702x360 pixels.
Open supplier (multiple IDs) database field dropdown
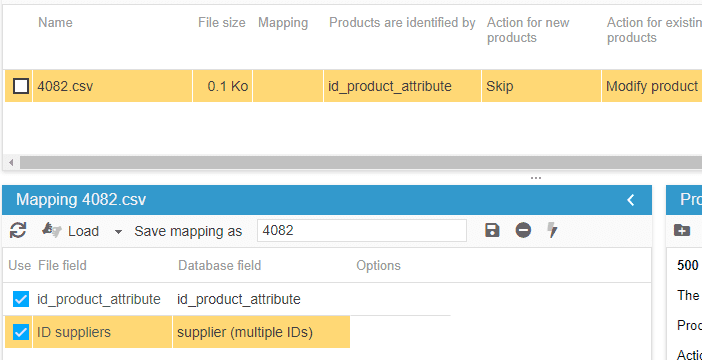pyautogui.click(x=261, y=332)
